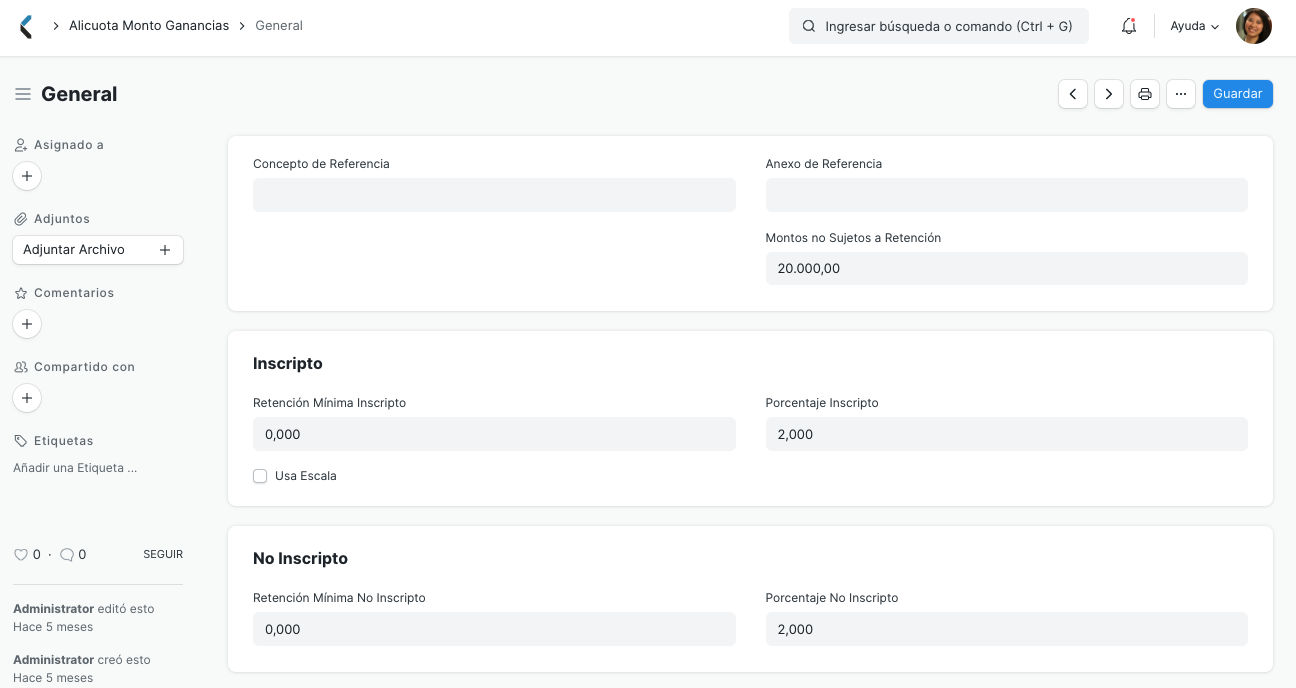
Task: Click the General breadcrumb
Action: click(x=279, y=26)
